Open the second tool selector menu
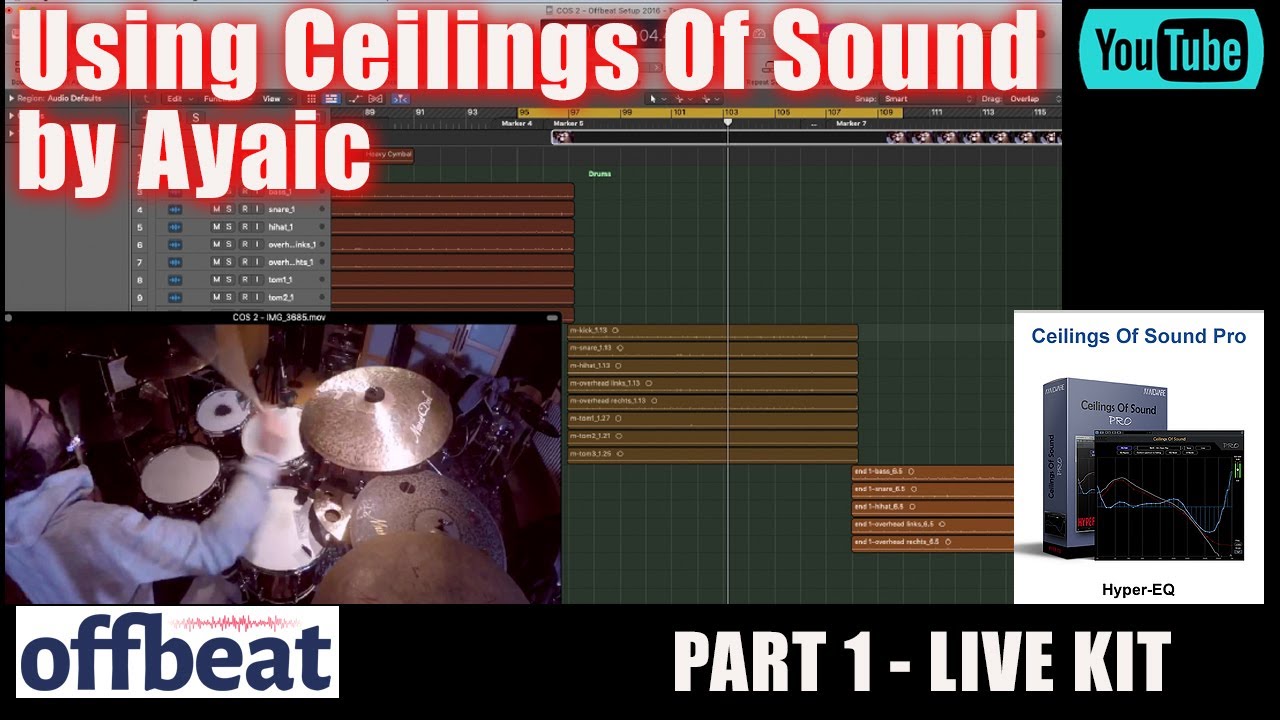 (683, 99)
